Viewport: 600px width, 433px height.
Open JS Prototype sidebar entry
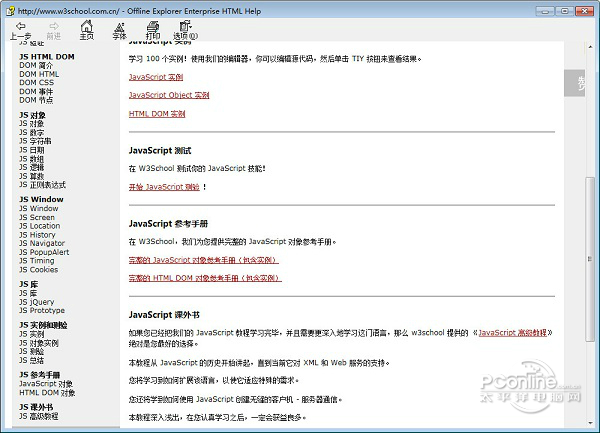[42, 311]
